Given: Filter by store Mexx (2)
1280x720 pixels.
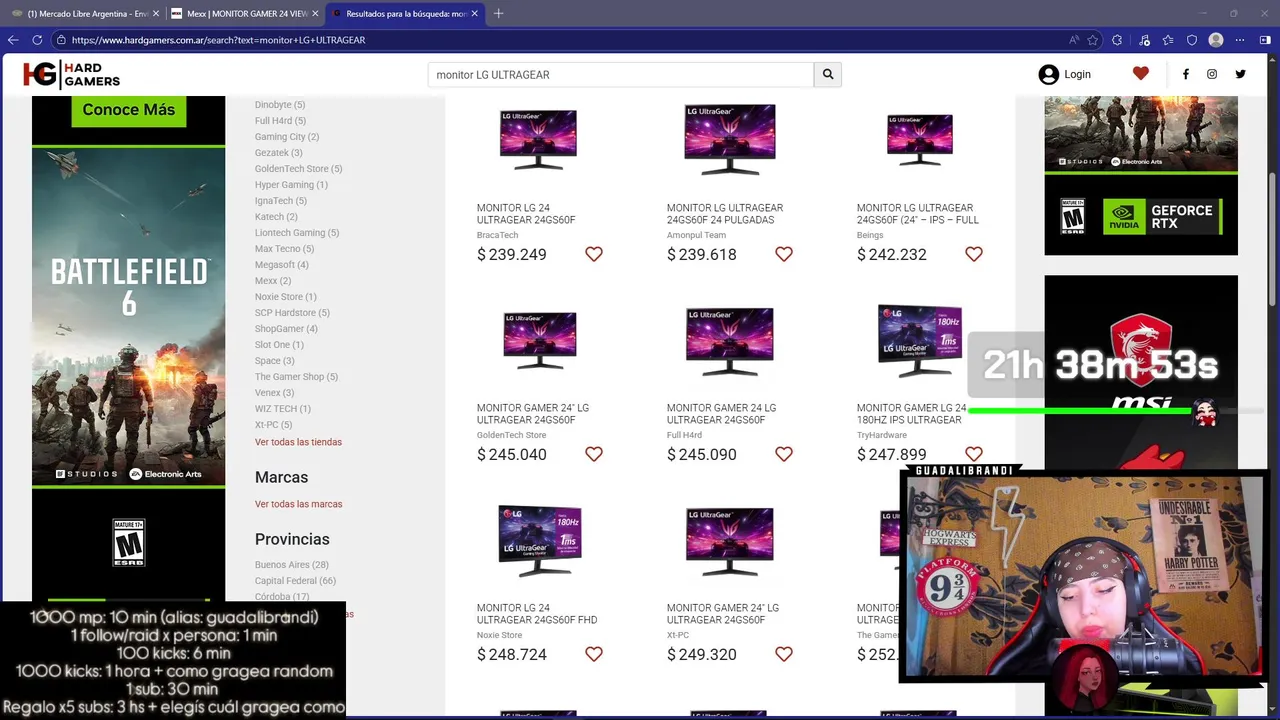Looking at the screenshot, I should (273, 281).
